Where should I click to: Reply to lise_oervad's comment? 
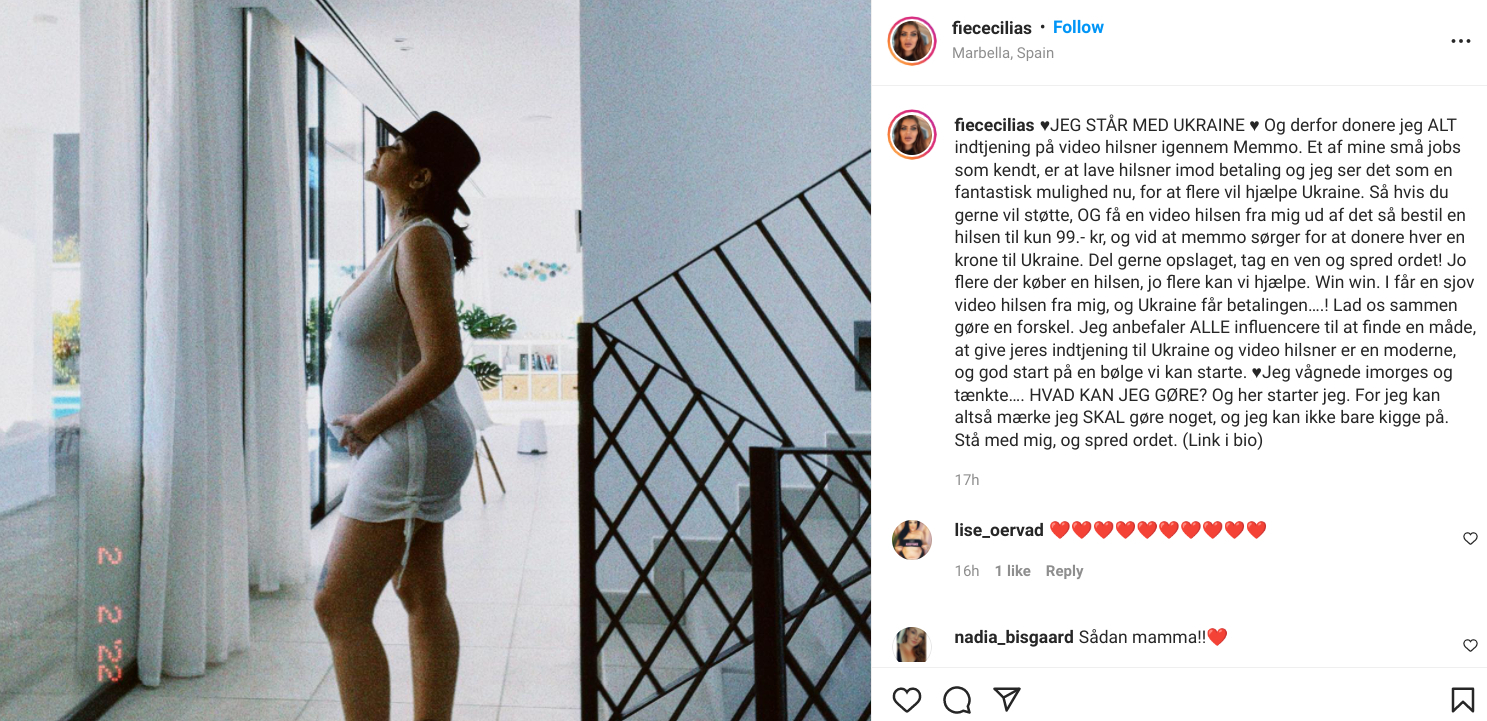tap(1064, 571)
